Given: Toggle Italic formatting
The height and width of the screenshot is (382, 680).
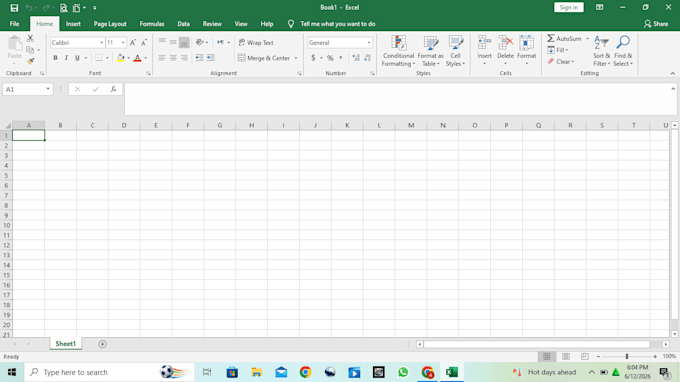Looking at the screenshot, I should click(x=66, y=58).
